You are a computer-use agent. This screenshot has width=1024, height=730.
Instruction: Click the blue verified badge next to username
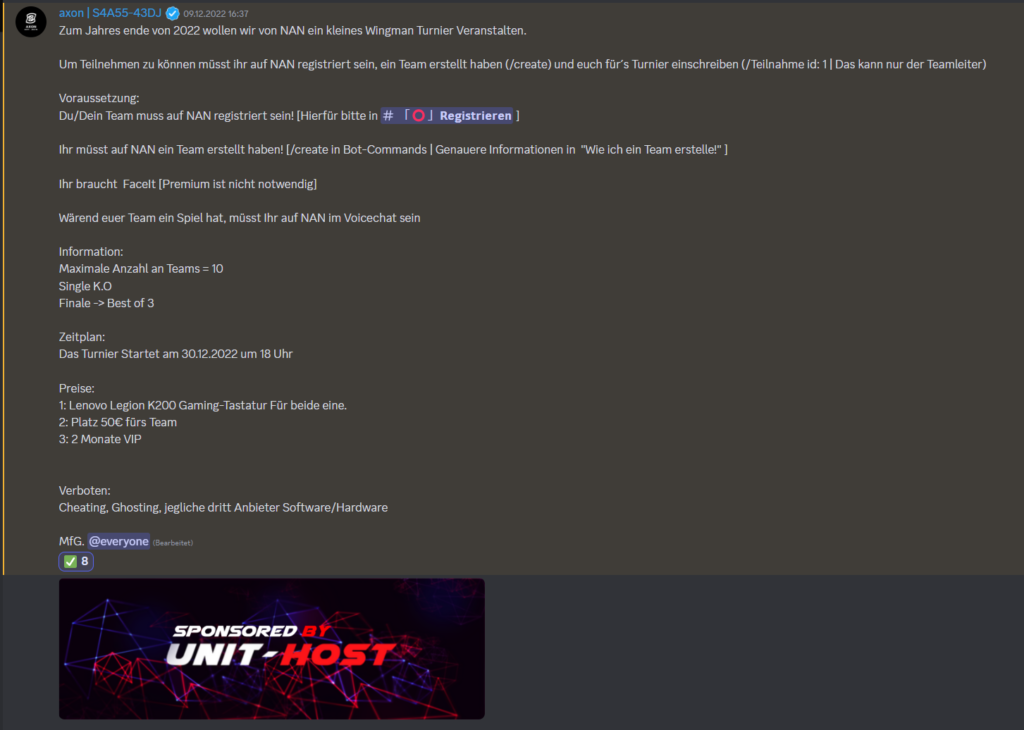point(172,13)
